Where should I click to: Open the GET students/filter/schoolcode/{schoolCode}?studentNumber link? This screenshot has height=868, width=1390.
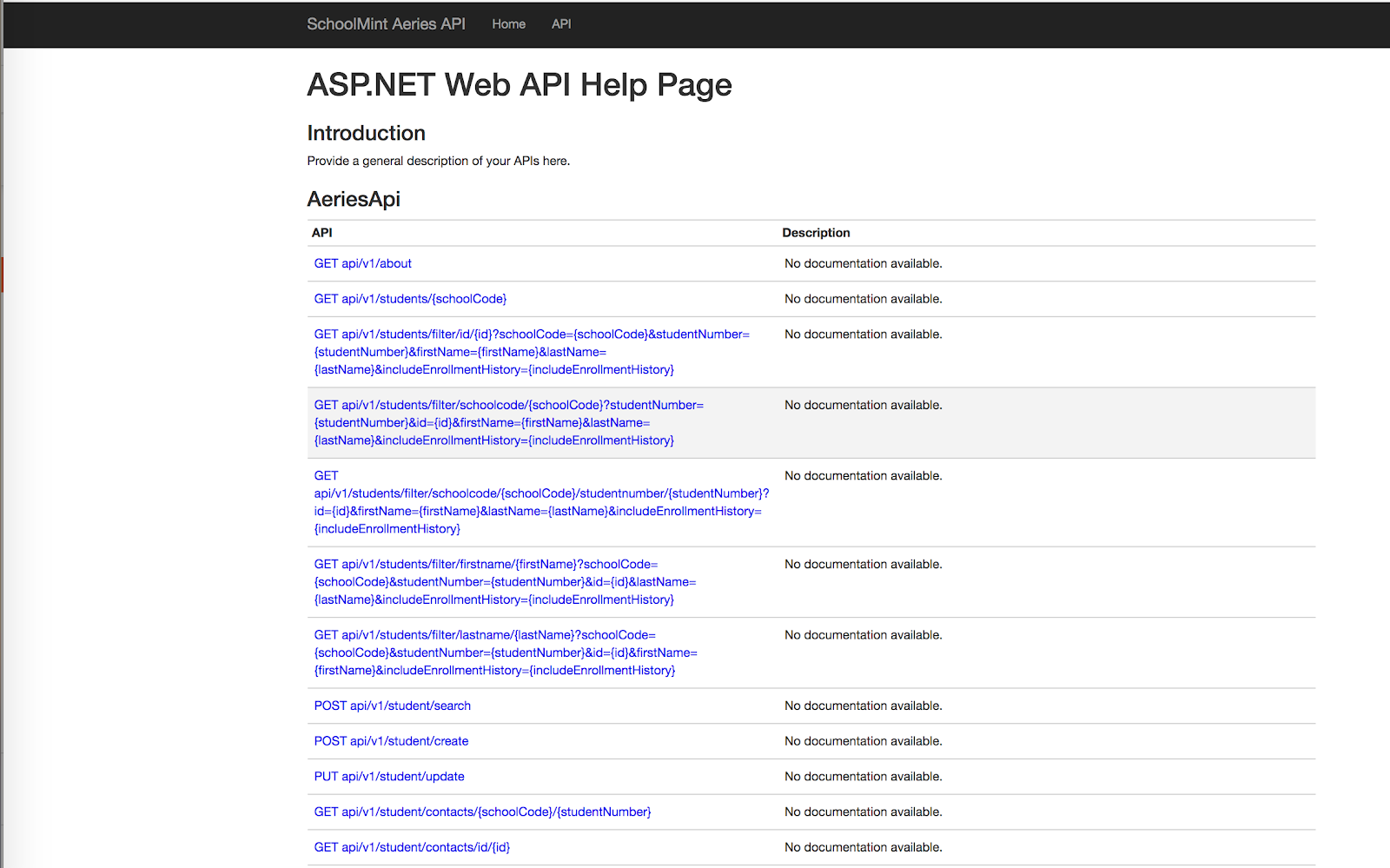point(509,422)
